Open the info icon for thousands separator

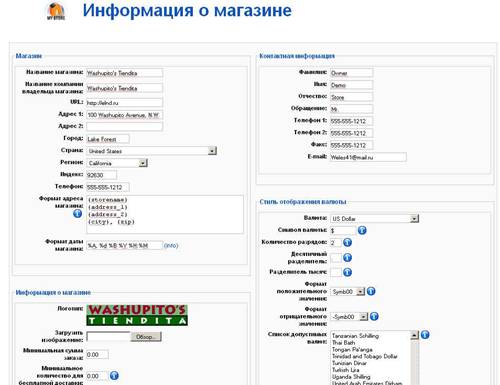pyautogui.click(x=347, y=272)
